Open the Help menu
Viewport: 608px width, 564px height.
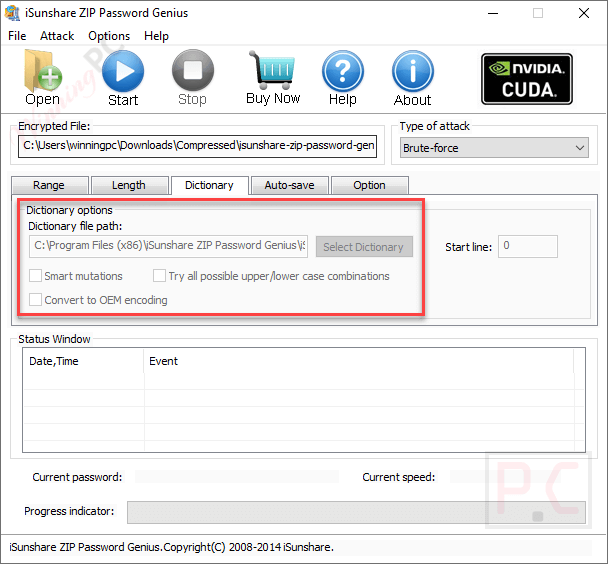[156, 36]
